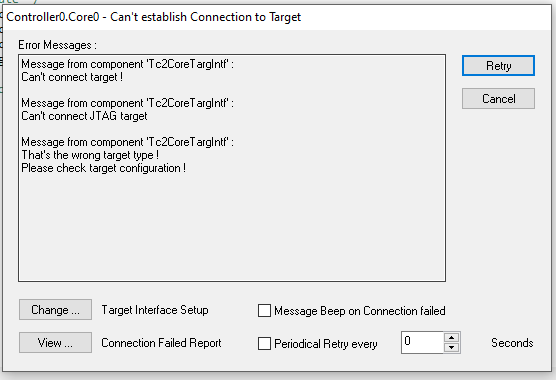Decrease retry seconds with down arrow
Viewport: 556px width, 380px height.
point(451,347)
